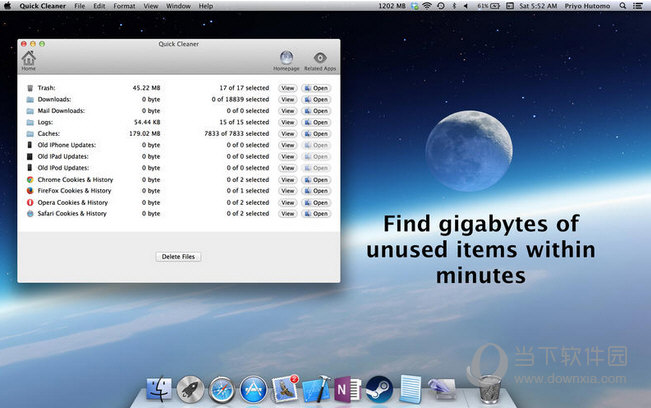Open Mail stamp icon in the dock
651x408 pixels.
coord(285,389)
